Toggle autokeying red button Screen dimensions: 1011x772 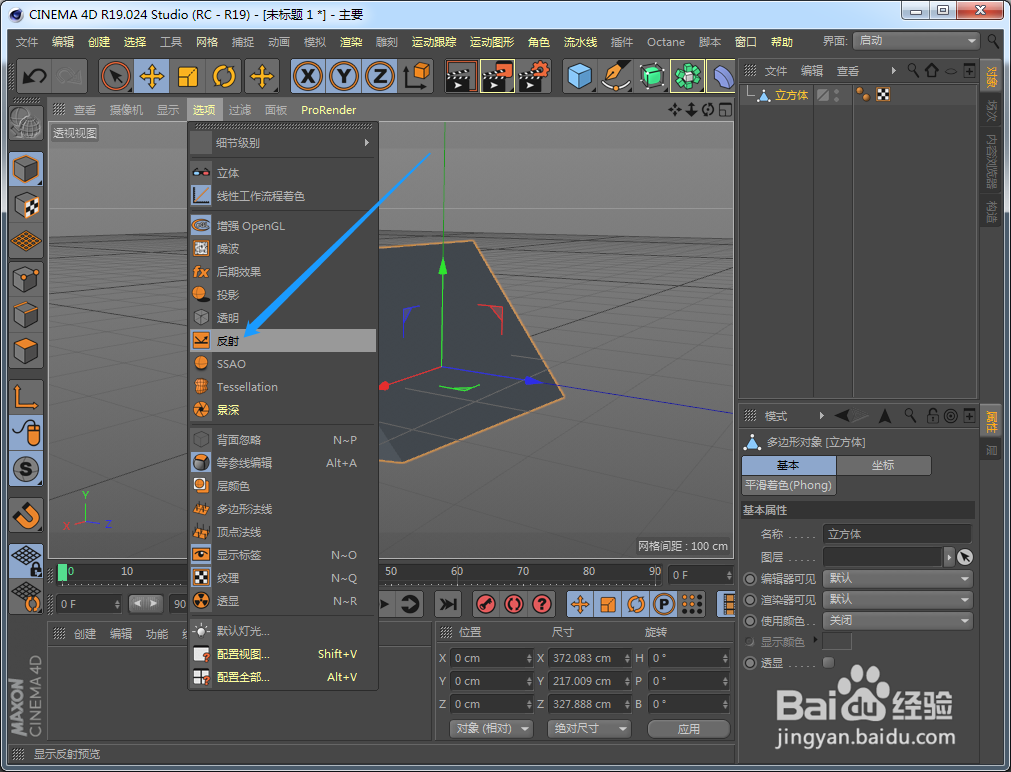[x=514, y=604]
